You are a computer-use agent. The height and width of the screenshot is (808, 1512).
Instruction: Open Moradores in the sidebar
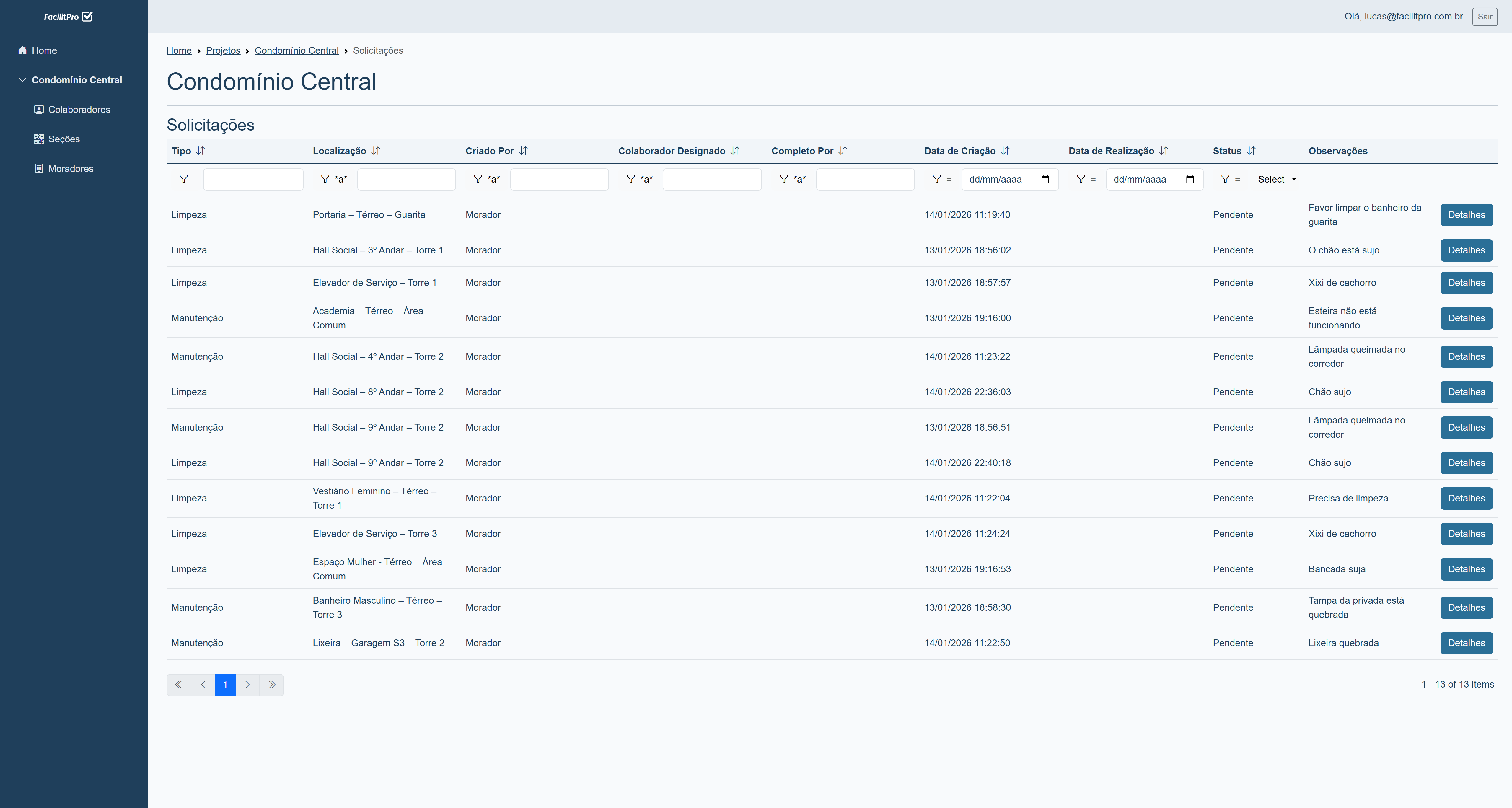click(71, 168)
